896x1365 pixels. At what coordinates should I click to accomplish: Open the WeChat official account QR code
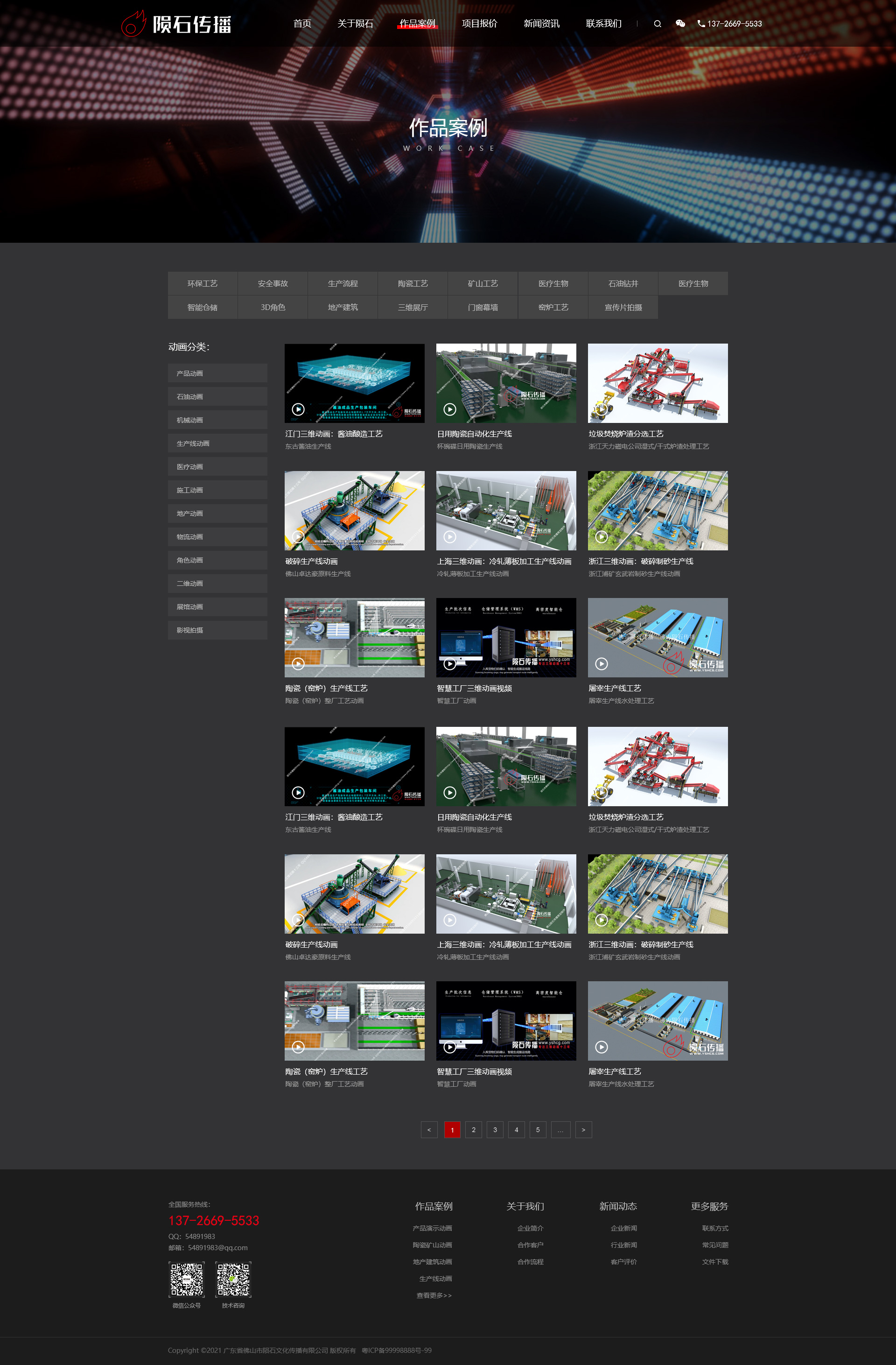pos(186,1279)
